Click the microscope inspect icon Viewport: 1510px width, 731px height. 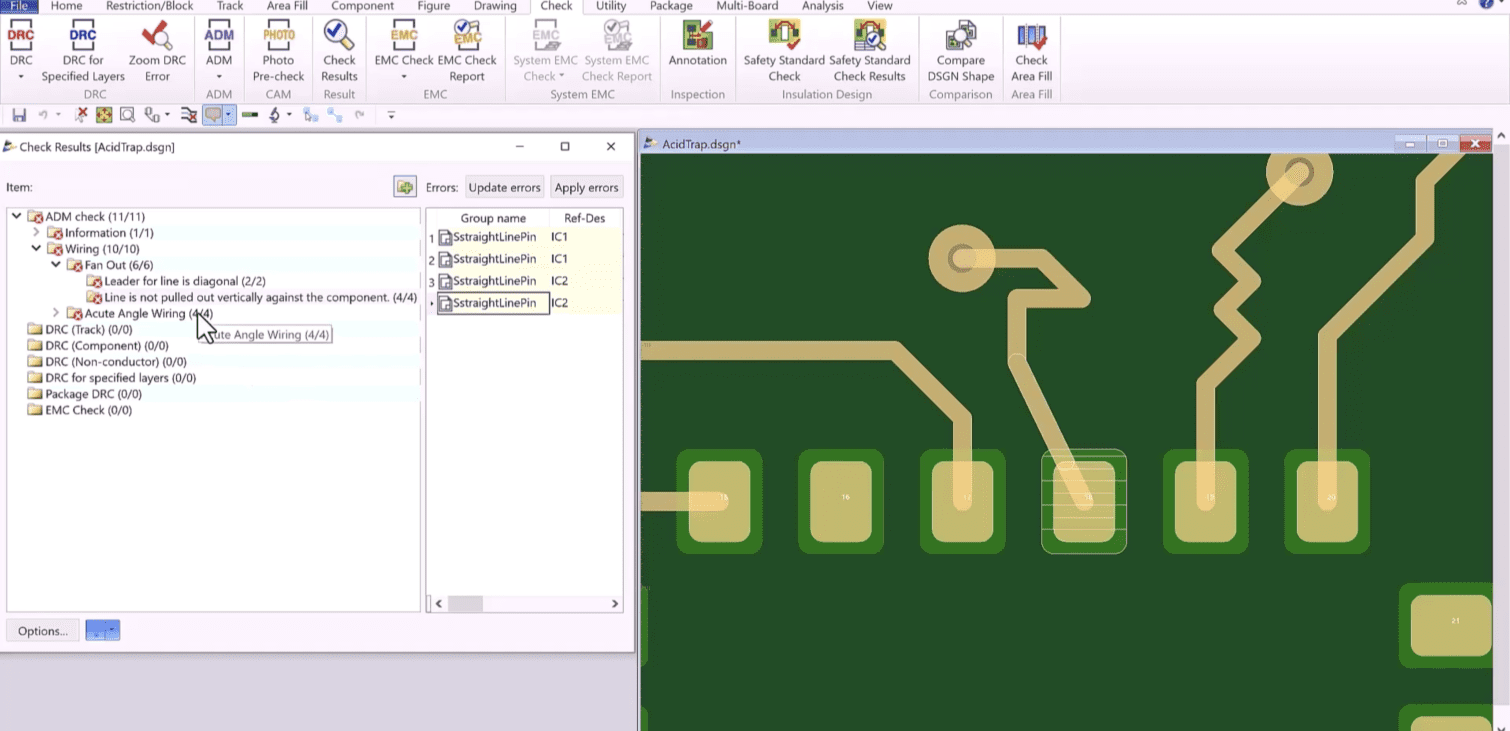pyautogui.click(x=275, y=115)
